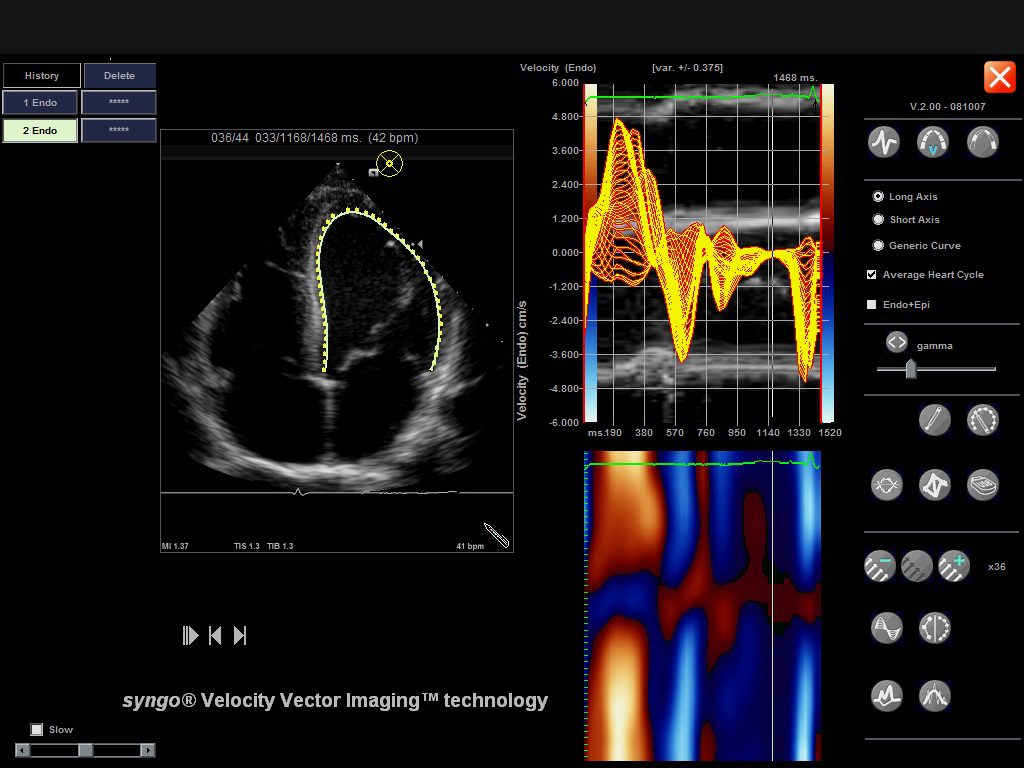Step to the next frame
Screen dimensions: 1024x768
click(x=240, y=636)
